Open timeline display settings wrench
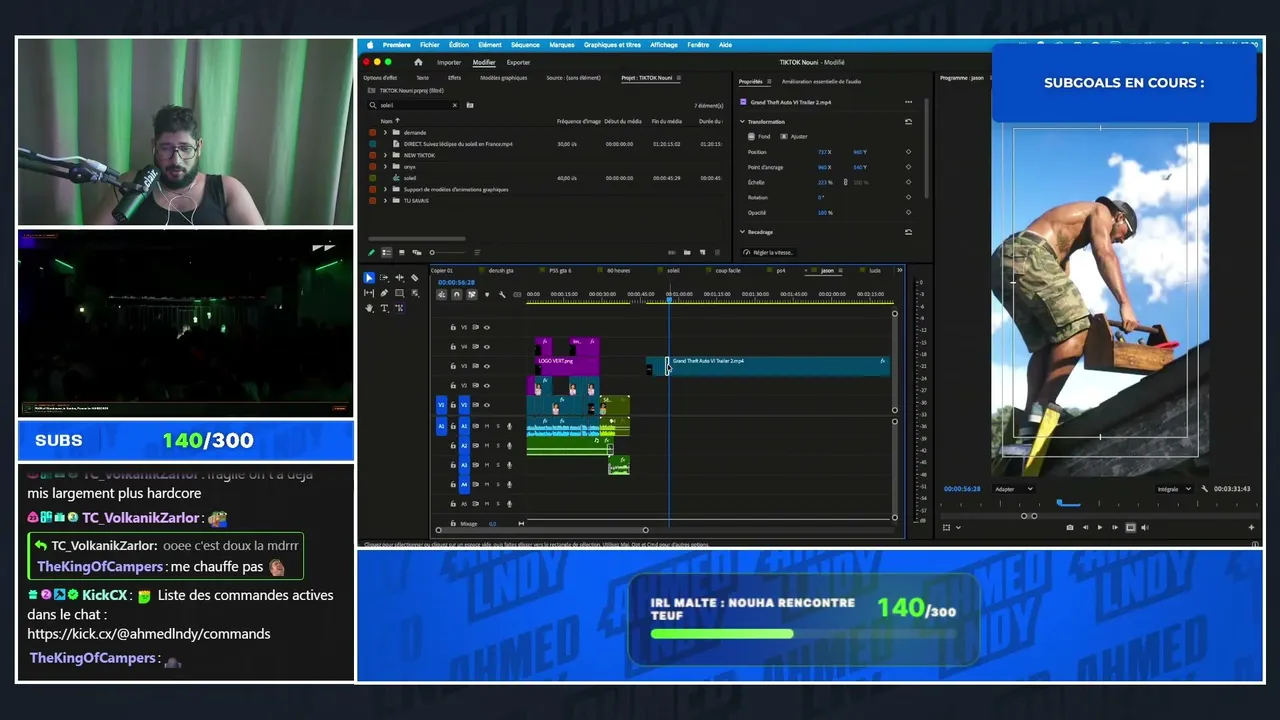The height and width of the screenshot is (720, 1280). click(502, 294)
